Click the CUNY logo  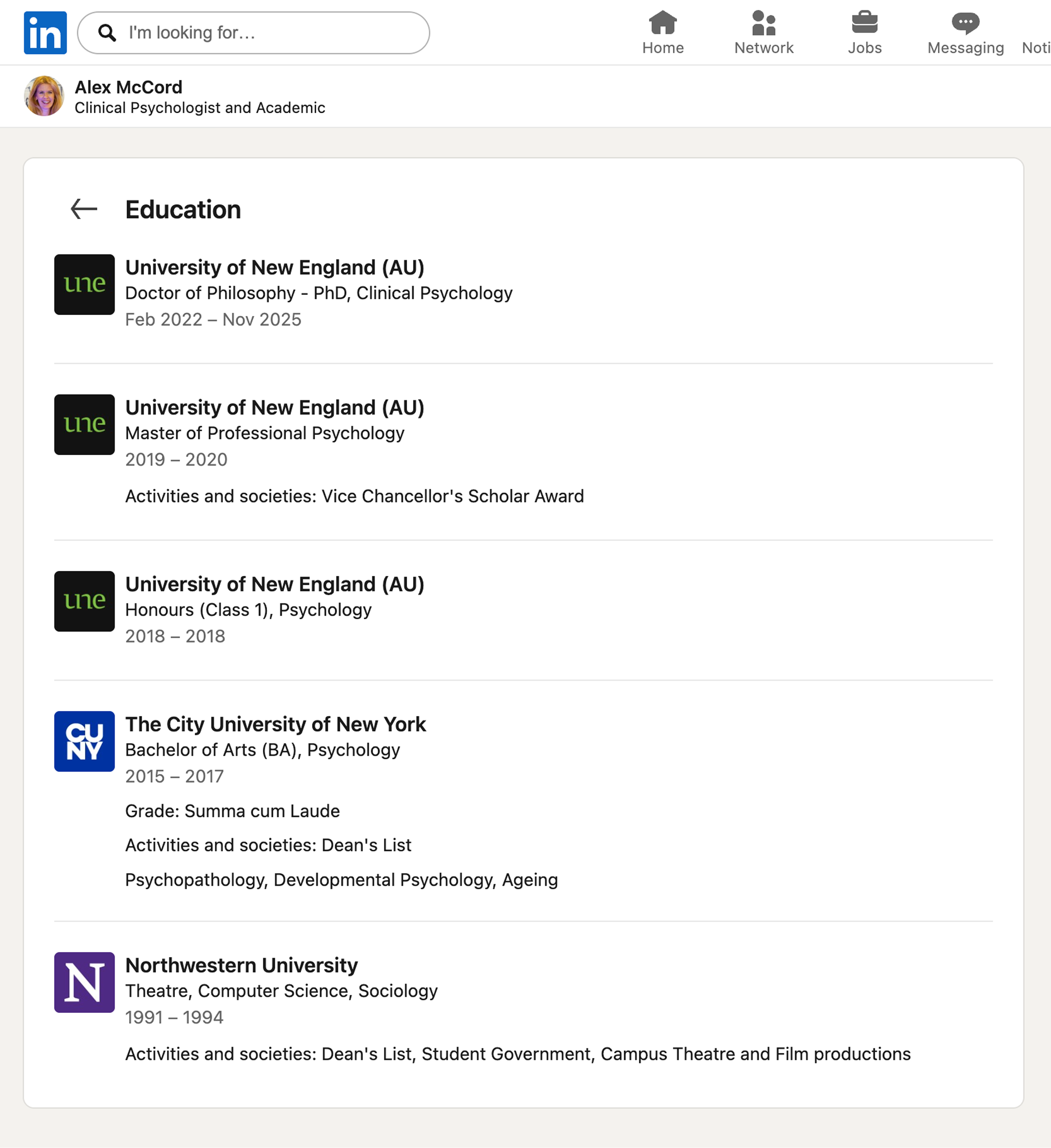pos(84,741)
